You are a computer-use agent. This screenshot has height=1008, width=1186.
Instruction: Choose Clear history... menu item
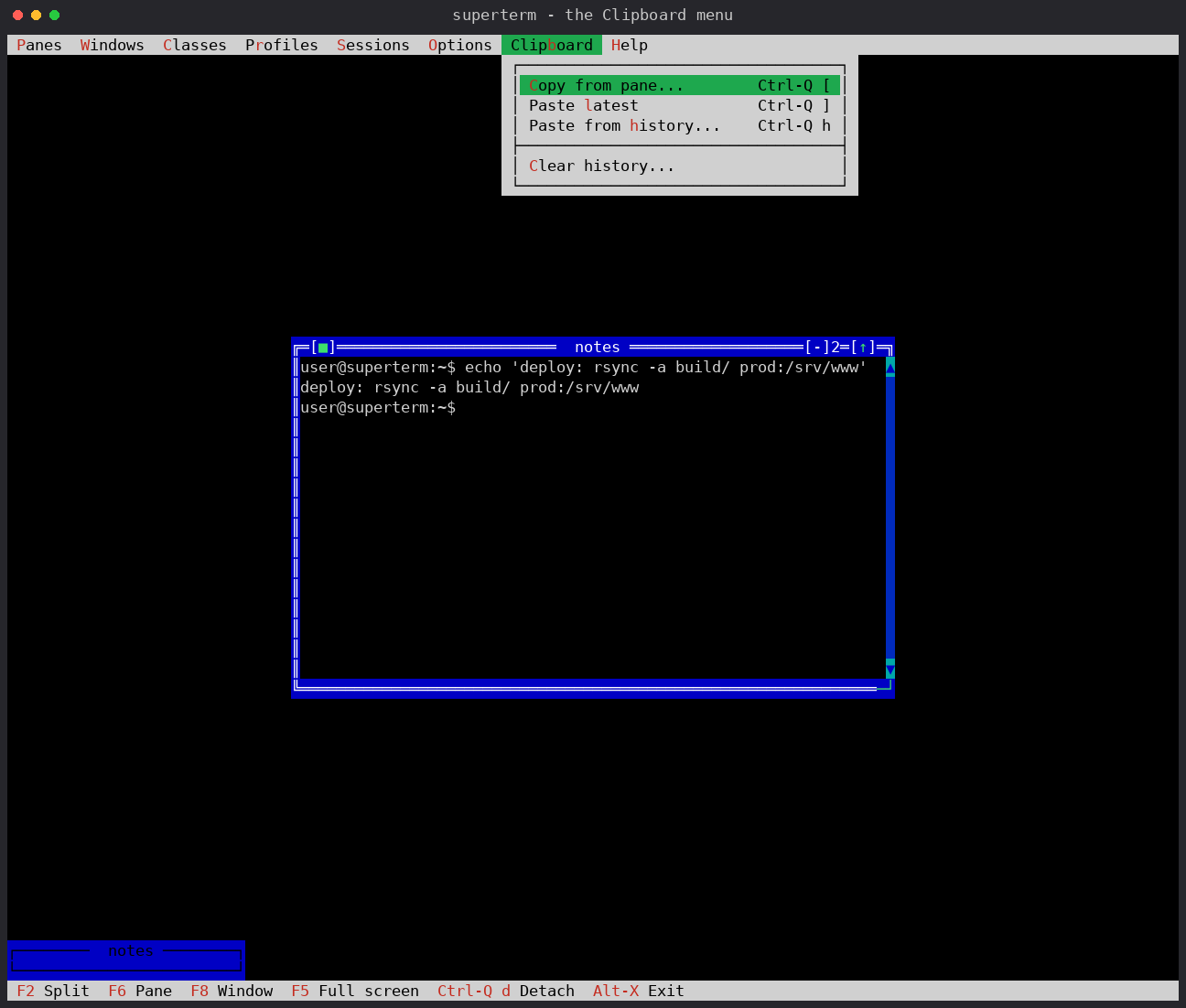[x=680, y=166]
